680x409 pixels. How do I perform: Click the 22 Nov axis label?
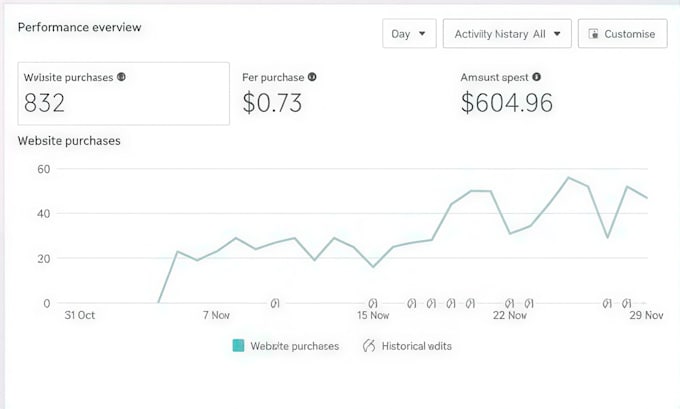coord(510,315)
